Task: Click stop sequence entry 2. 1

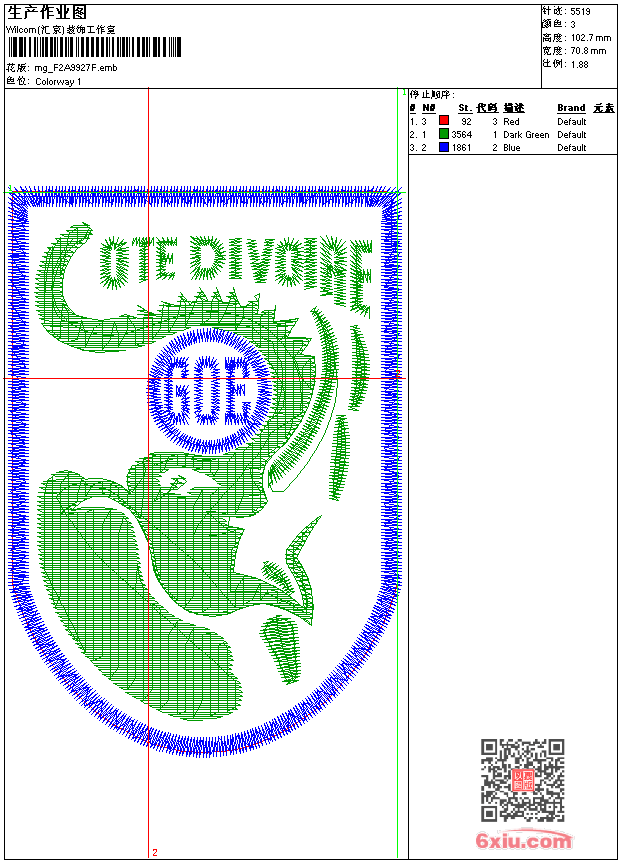Action: (x=418, y=134)
